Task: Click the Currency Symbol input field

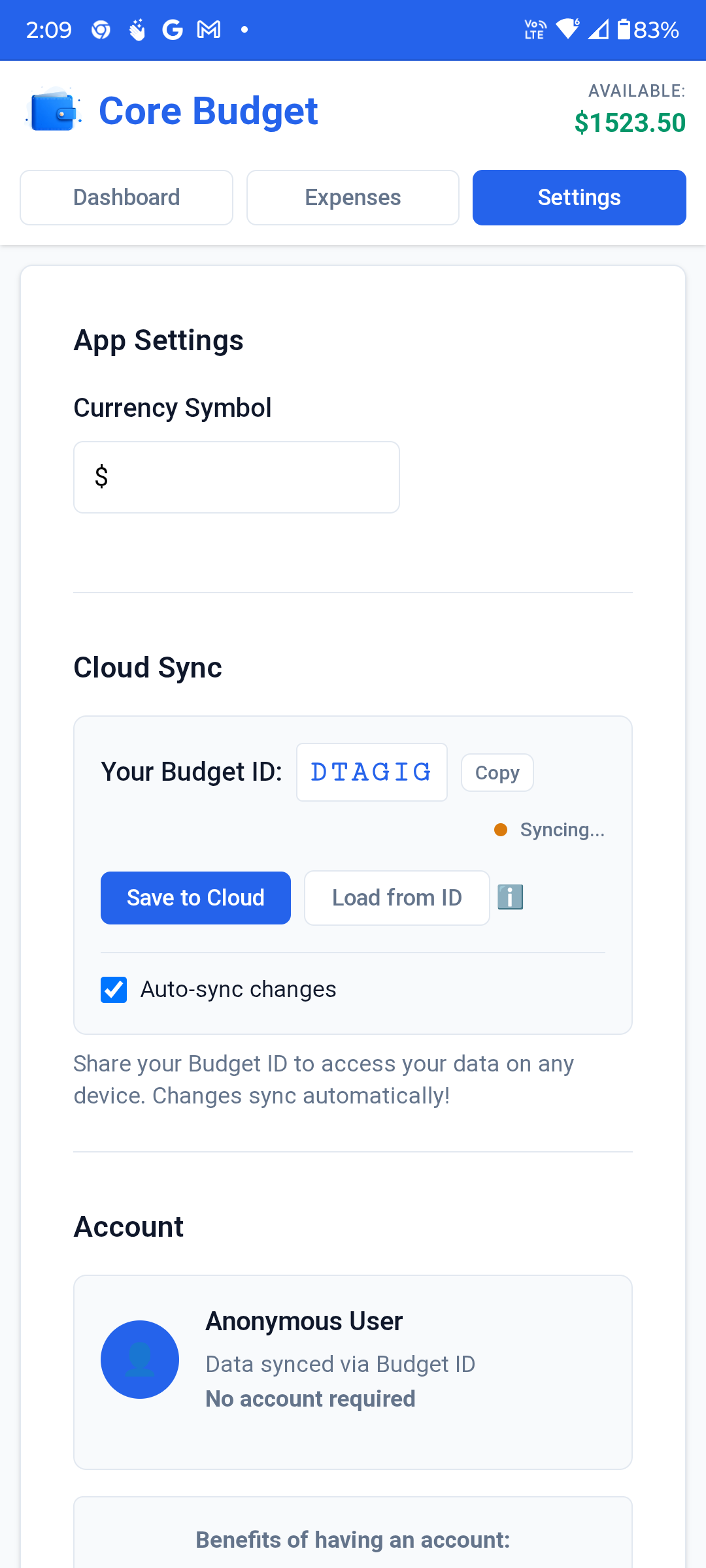Action: 237,477
